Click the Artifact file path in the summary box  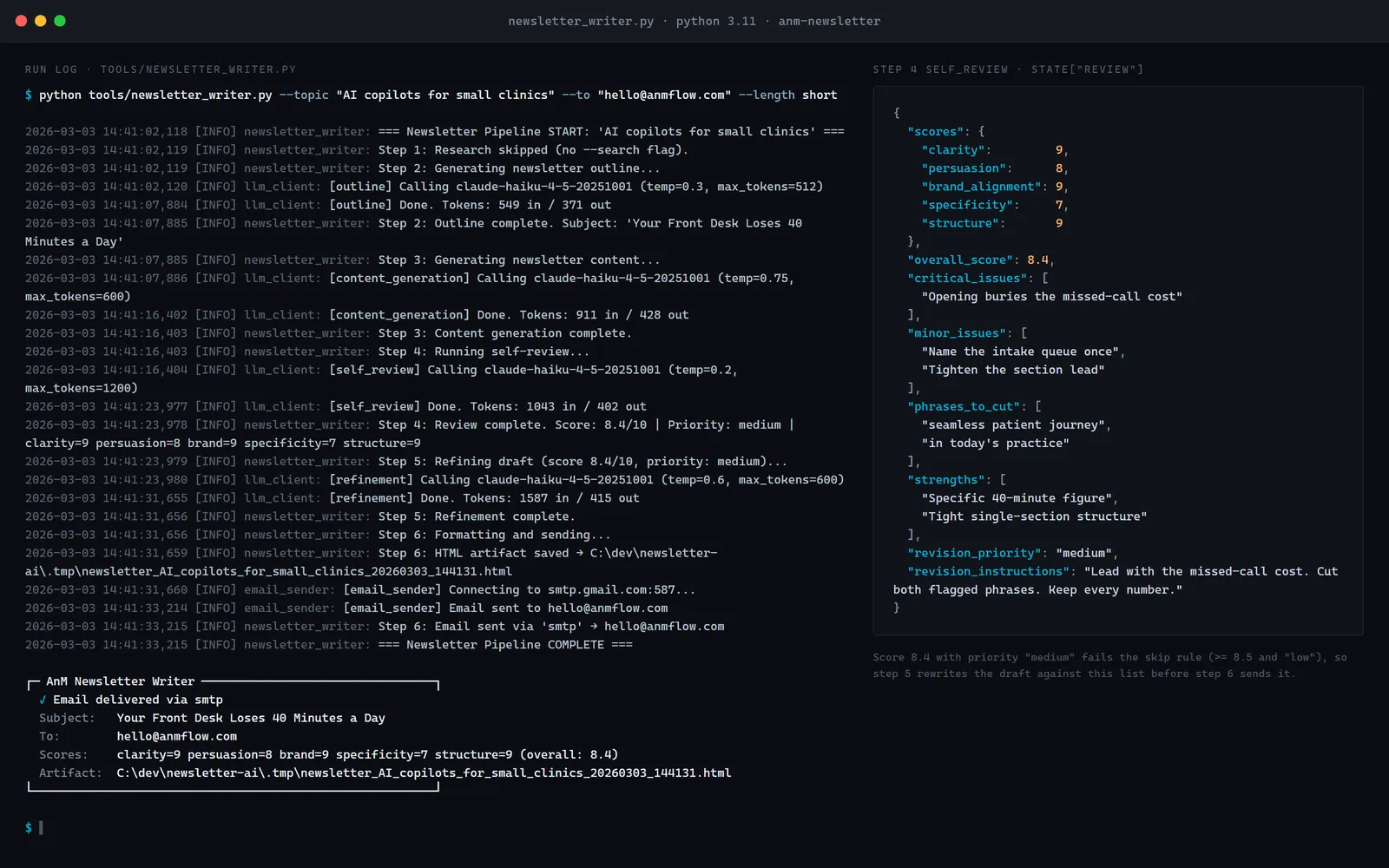424,773
